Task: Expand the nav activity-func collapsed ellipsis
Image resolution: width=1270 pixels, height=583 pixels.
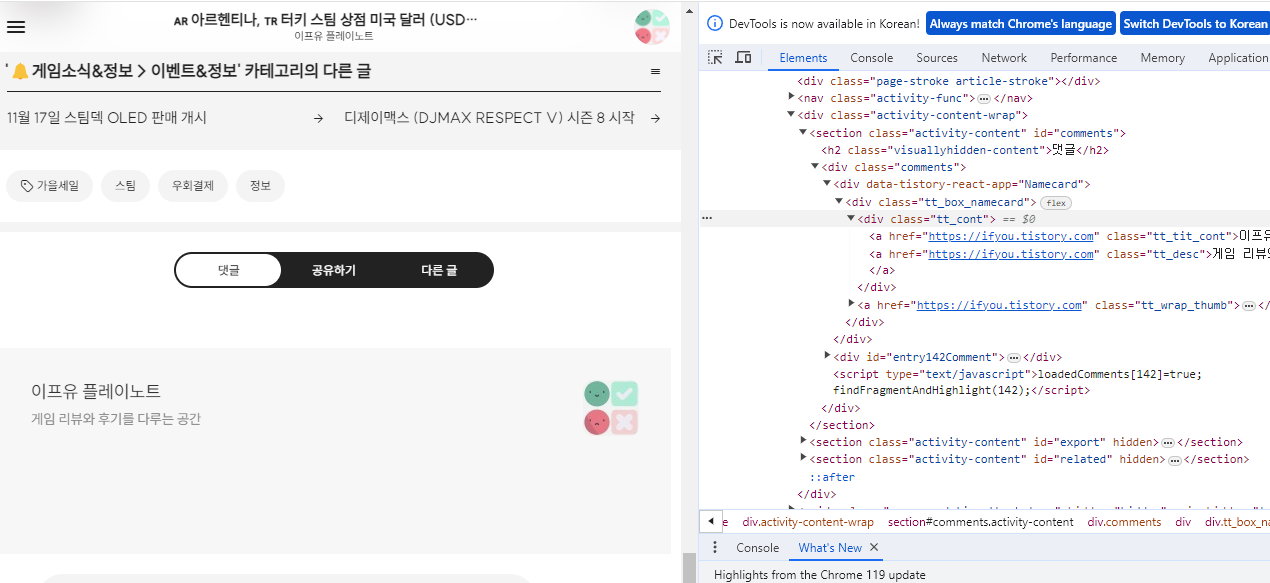Action: click(x=983, y=98)
